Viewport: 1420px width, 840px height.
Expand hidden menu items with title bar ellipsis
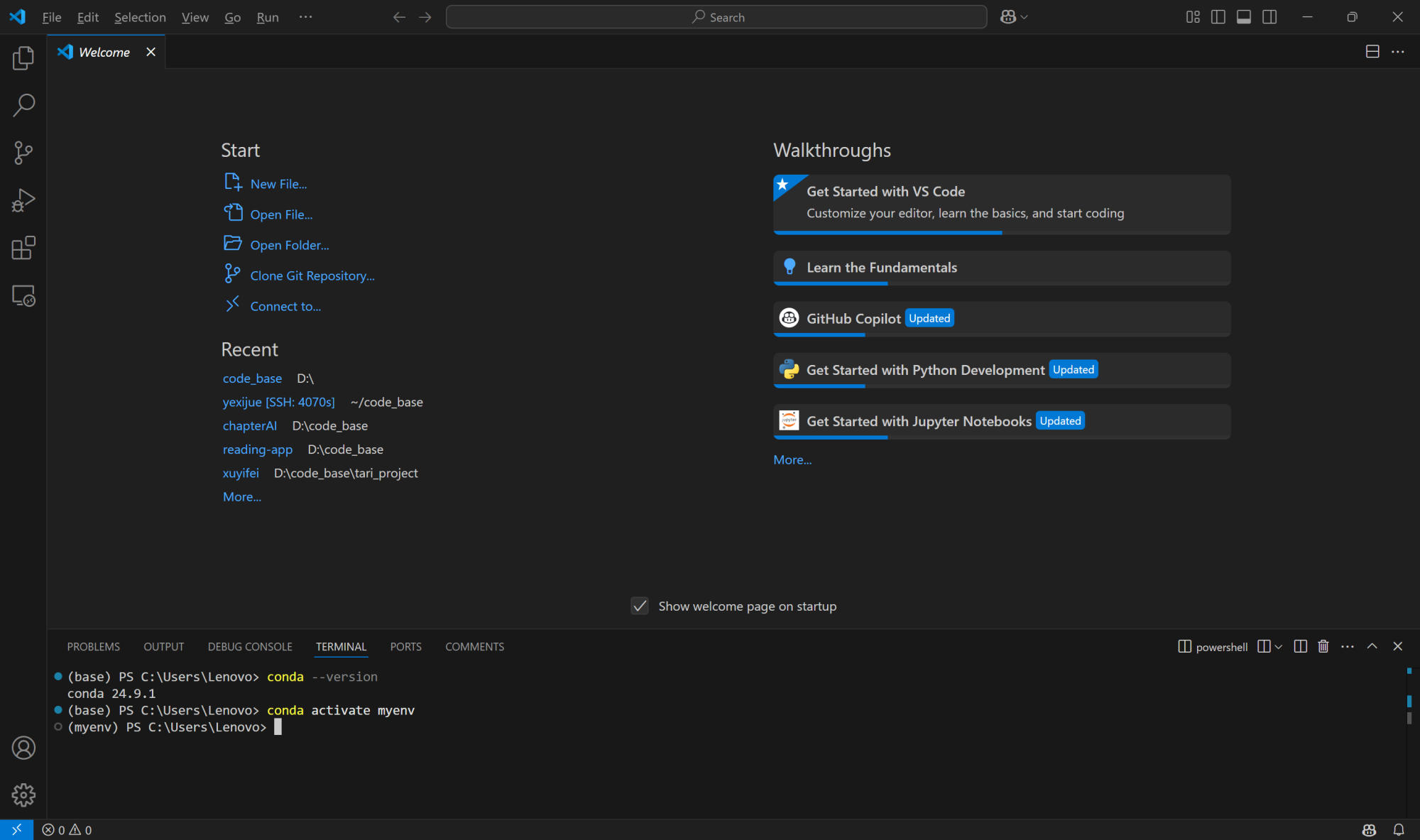coord(305,17)
